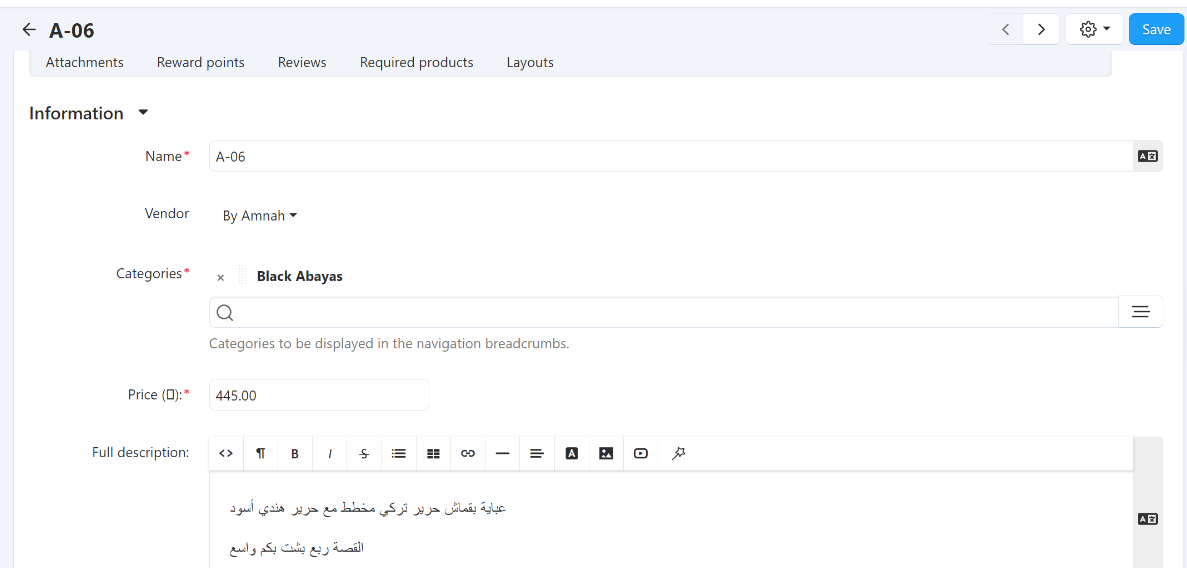
Task: Click the translate icon beside Full description
Action: pos(1148,519)
